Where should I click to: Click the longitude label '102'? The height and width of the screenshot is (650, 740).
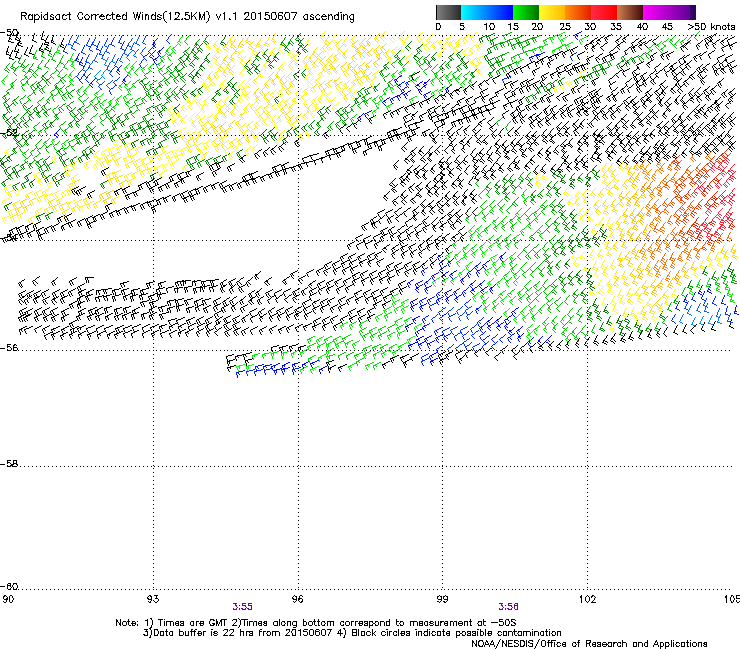587,599
